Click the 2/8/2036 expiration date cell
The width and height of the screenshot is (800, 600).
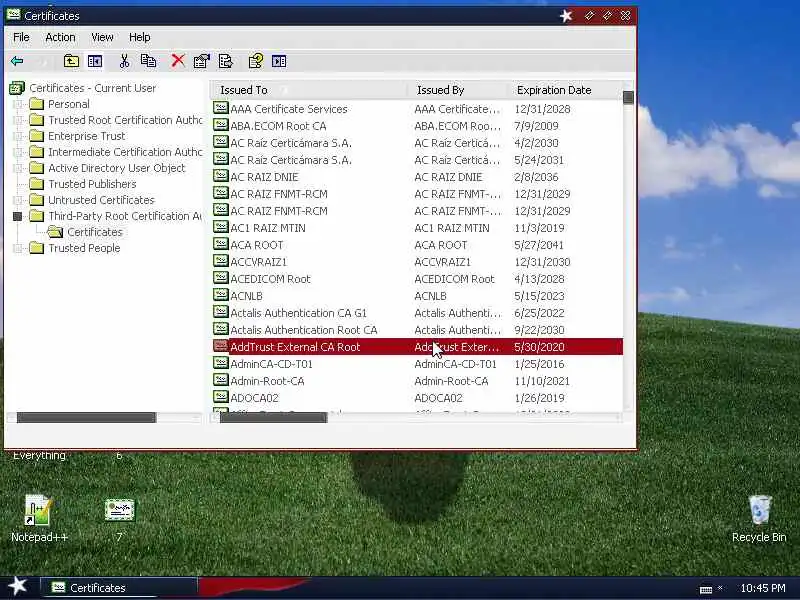click(x=536, y=177)
